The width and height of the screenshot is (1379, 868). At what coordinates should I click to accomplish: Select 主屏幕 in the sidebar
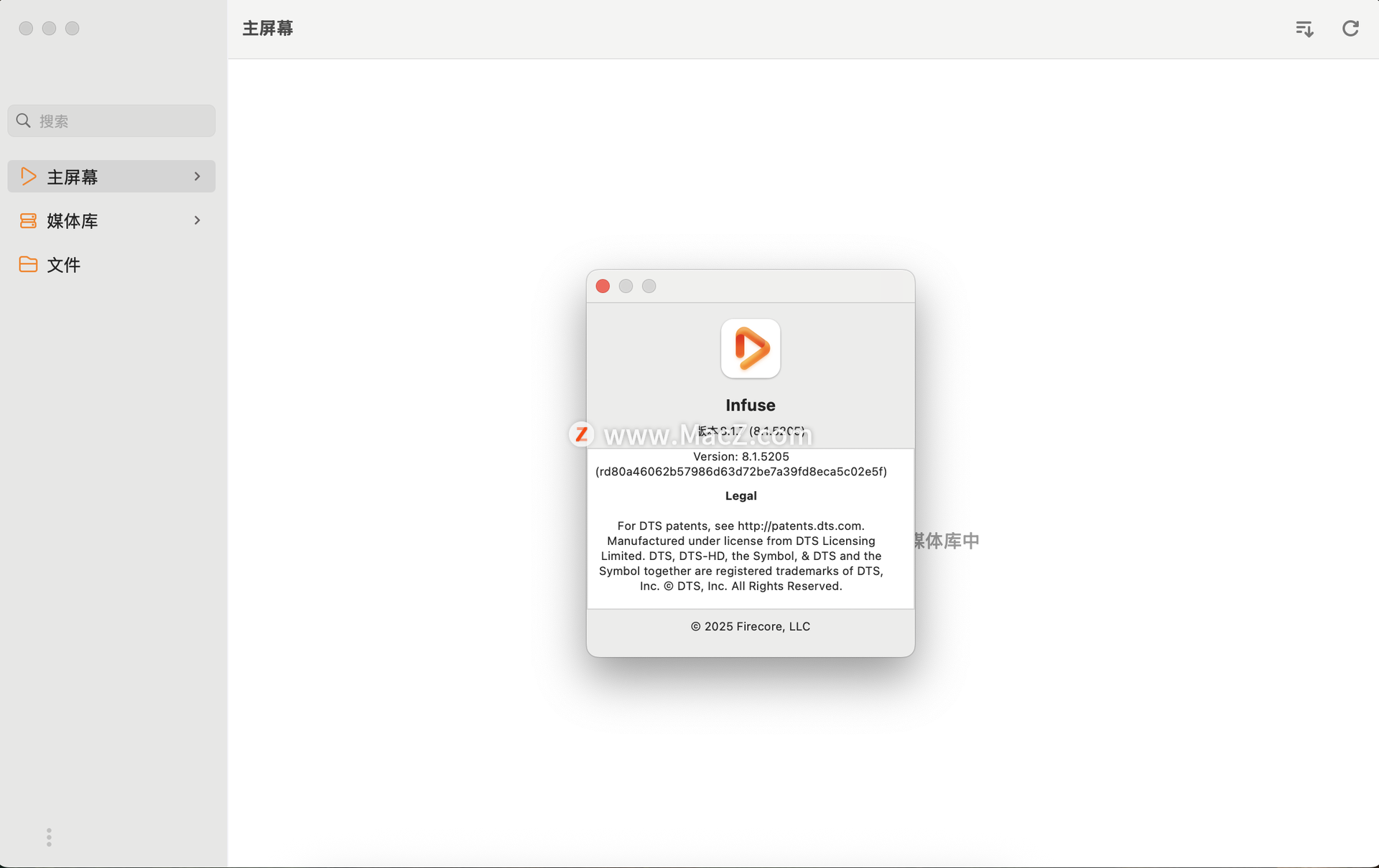pos(111,177)
